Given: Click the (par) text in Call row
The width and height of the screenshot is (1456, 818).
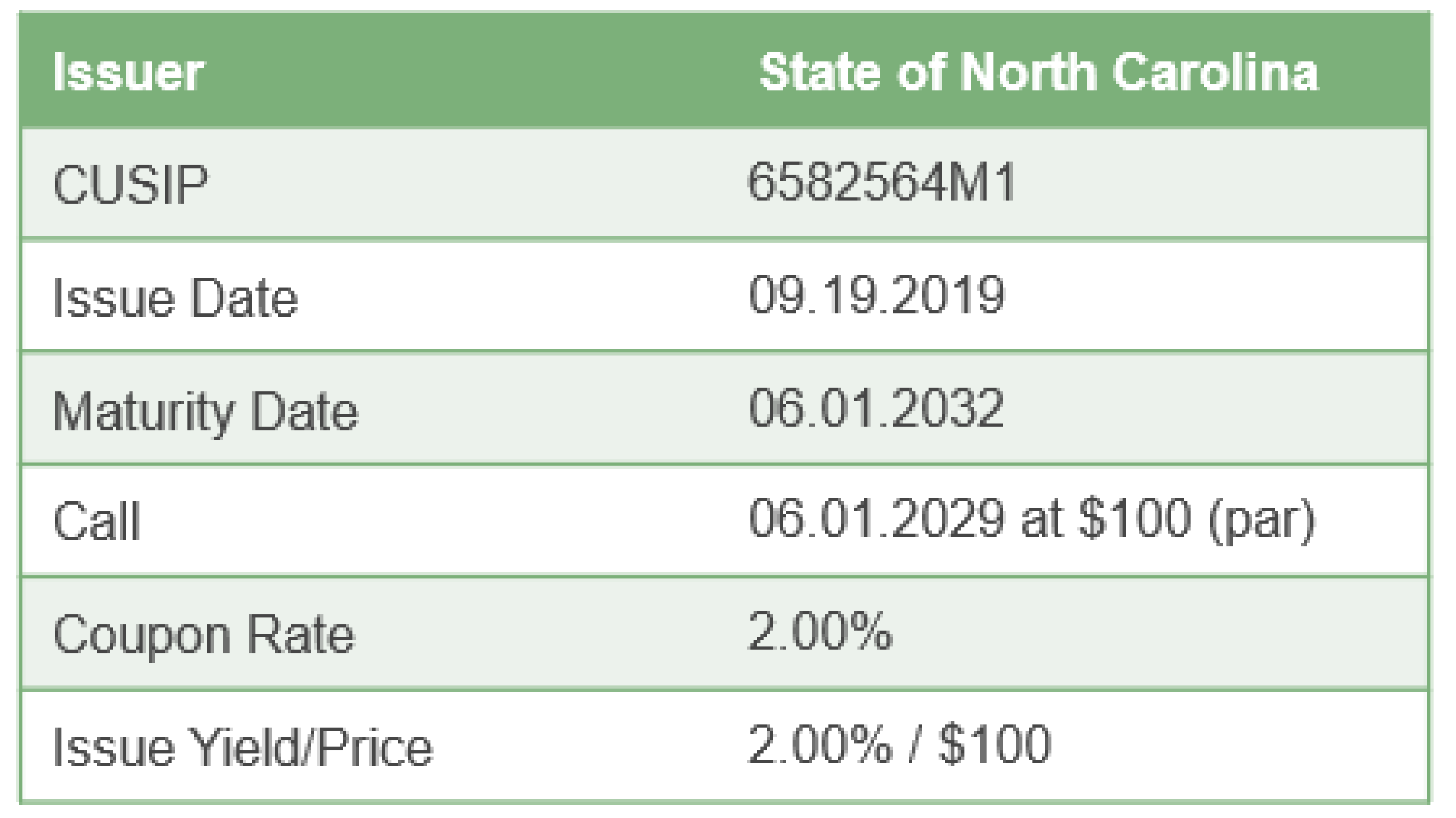Looking at the screenshot, I should (x=1261, y=520).
